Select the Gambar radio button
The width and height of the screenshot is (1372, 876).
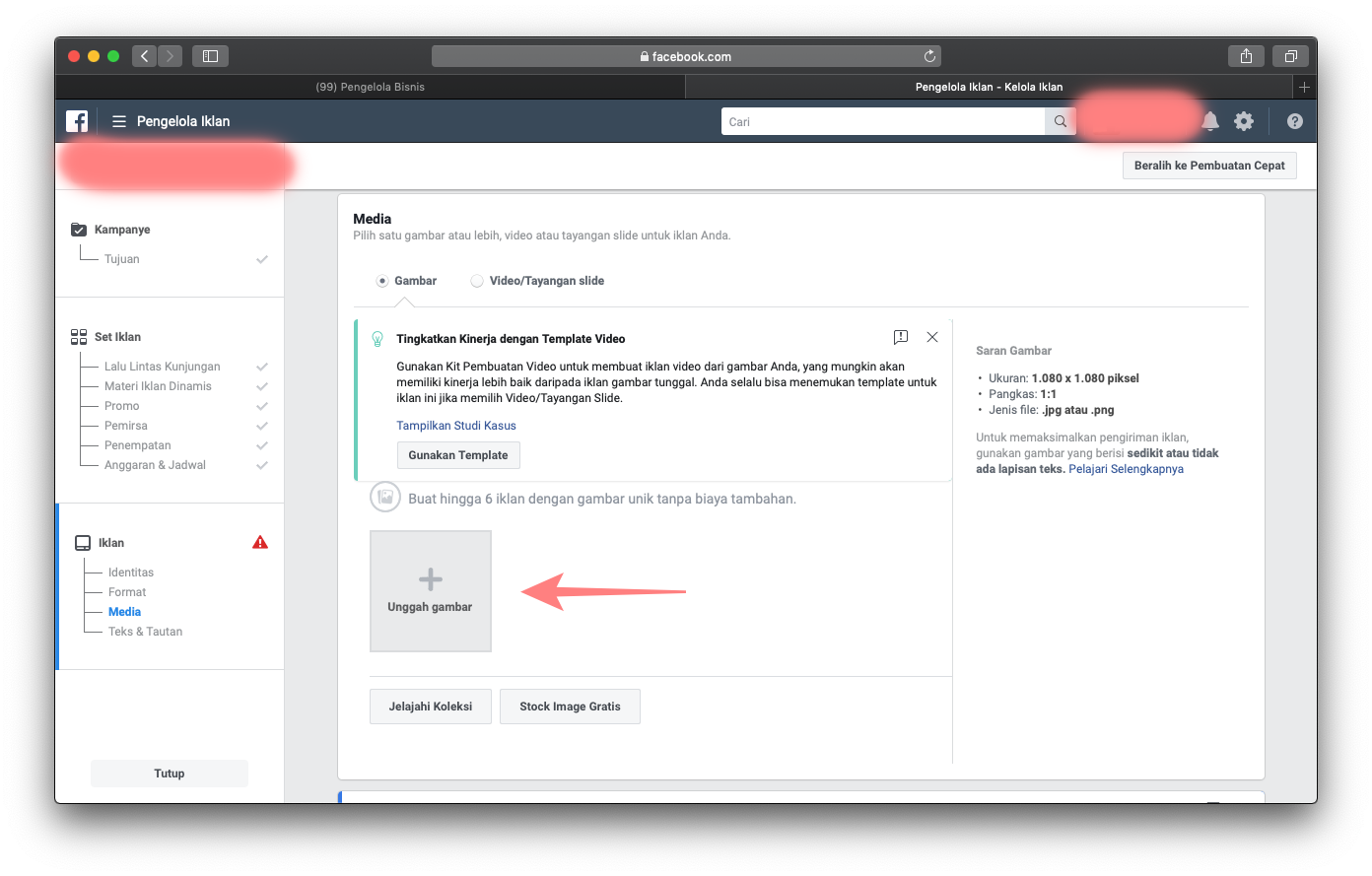point(382,281)
